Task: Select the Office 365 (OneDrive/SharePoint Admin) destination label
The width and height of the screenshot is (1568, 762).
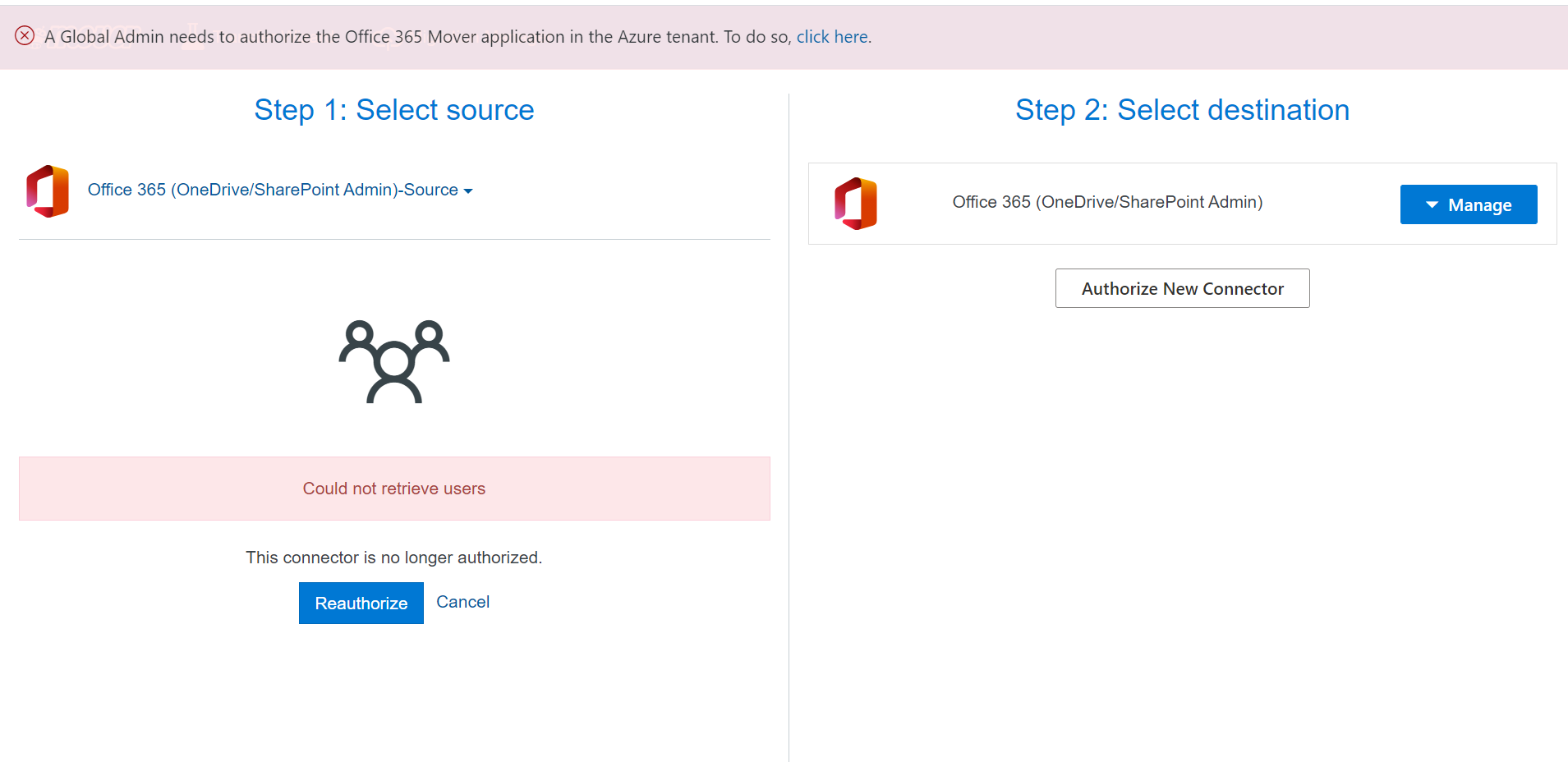Action: (1107, 202)
